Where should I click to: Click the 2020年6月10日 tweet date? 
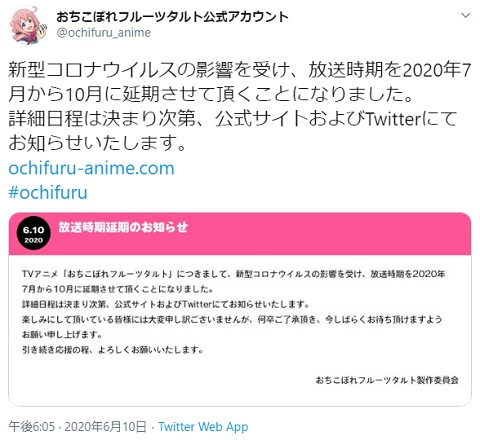click(x=105, y=427)
